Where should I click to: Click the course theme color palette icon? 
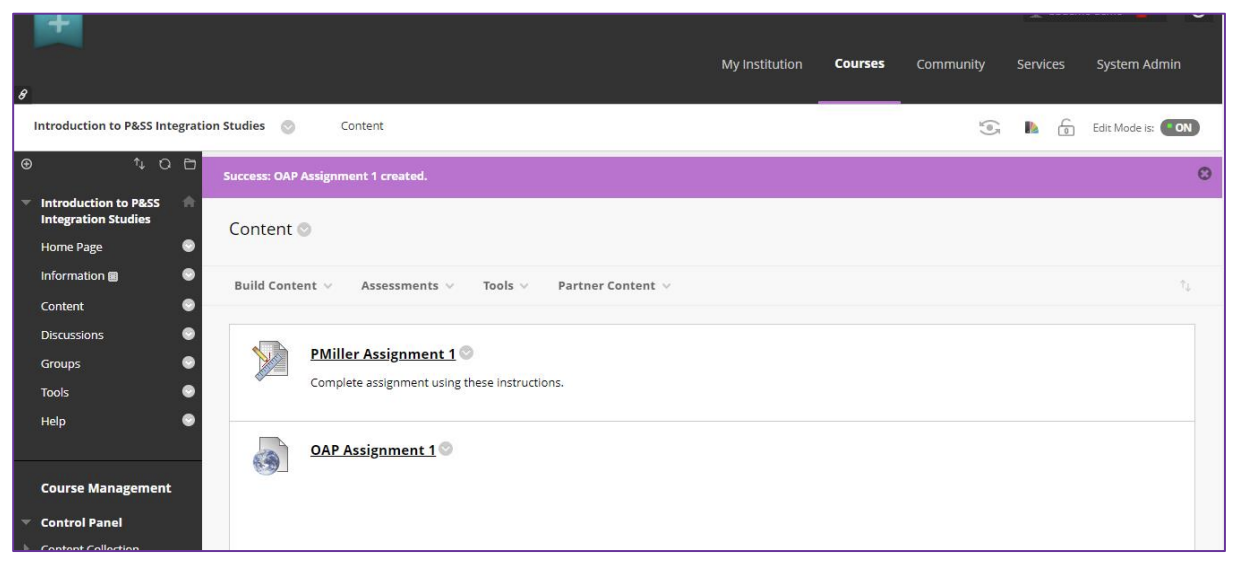[1032, 127]
